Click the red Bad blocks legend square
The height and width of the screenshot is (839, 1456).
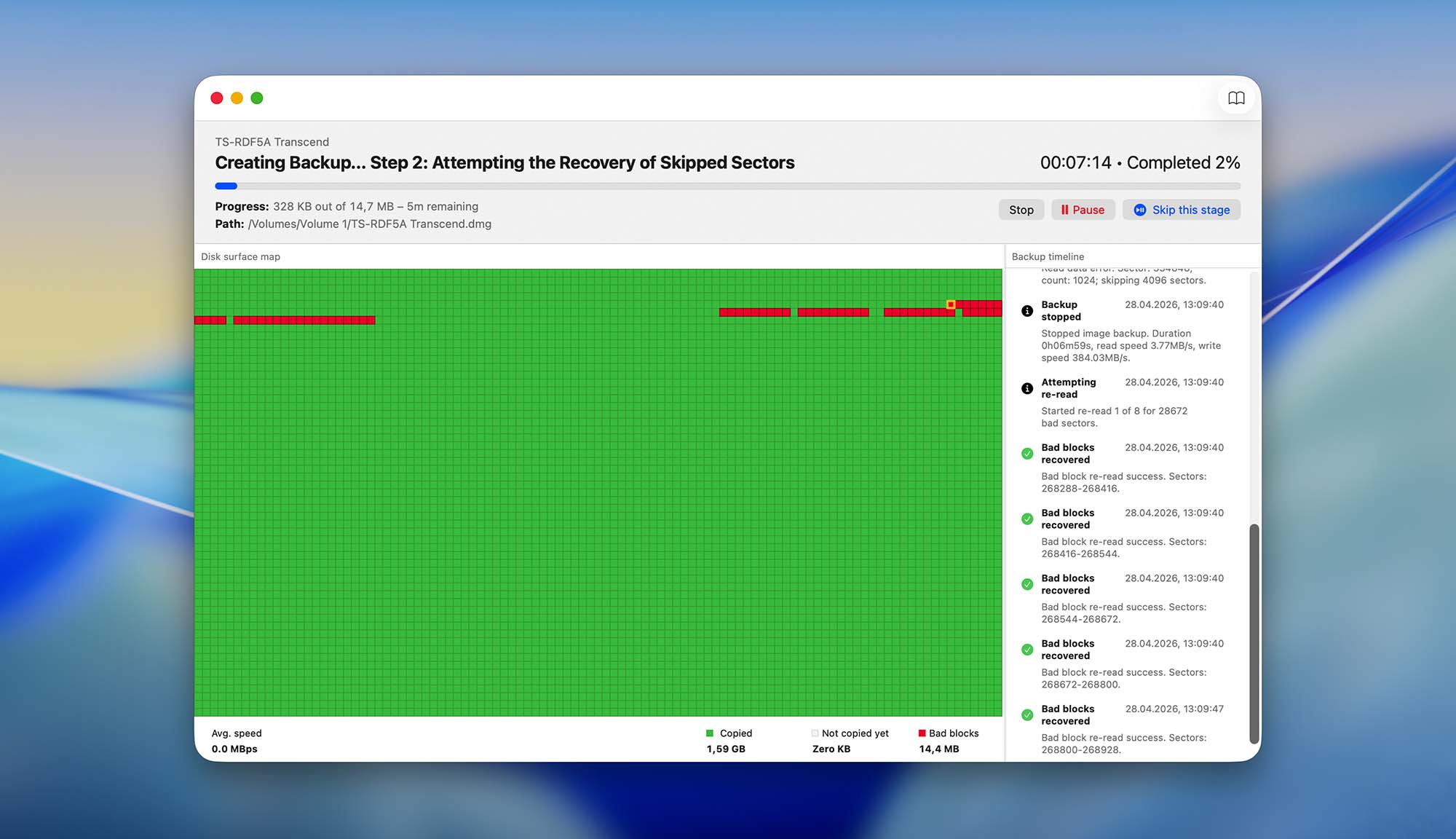922,733
